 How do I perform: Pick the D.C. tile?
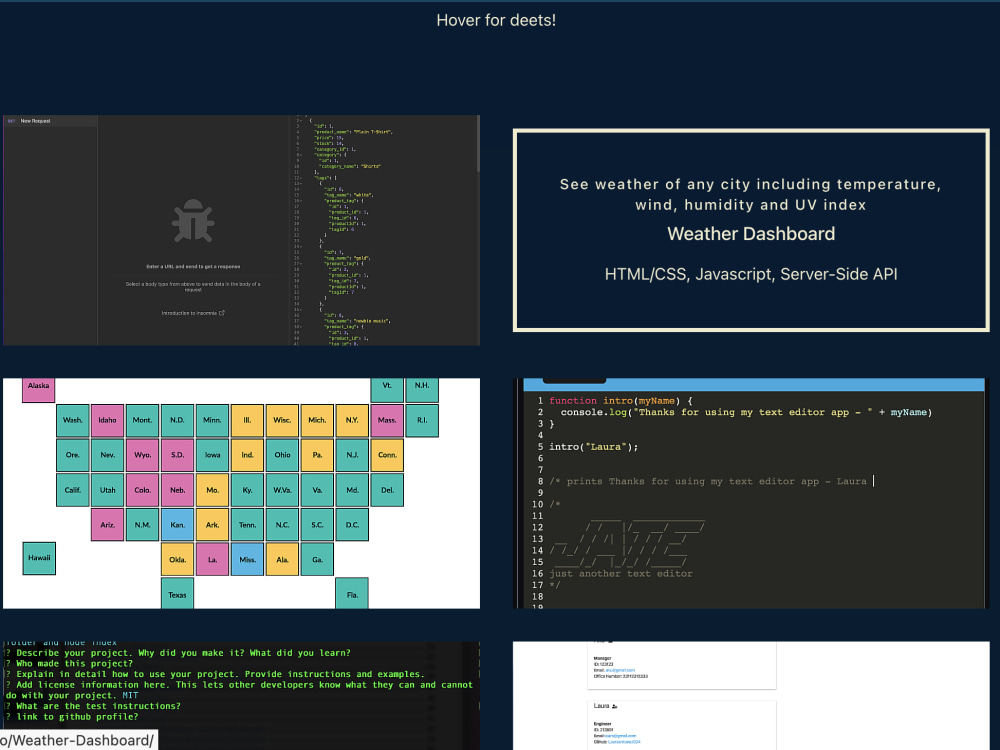point(352,525)
